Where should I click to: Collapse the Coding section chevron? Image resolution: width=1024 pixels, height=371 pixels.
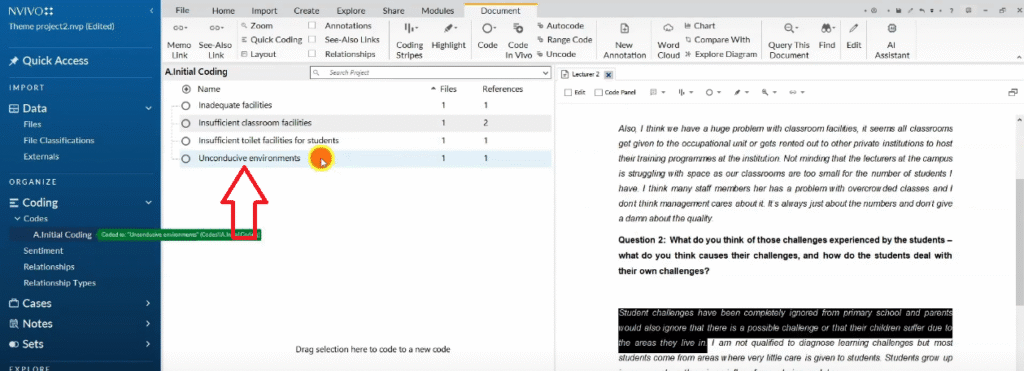[x=148, y=202]
